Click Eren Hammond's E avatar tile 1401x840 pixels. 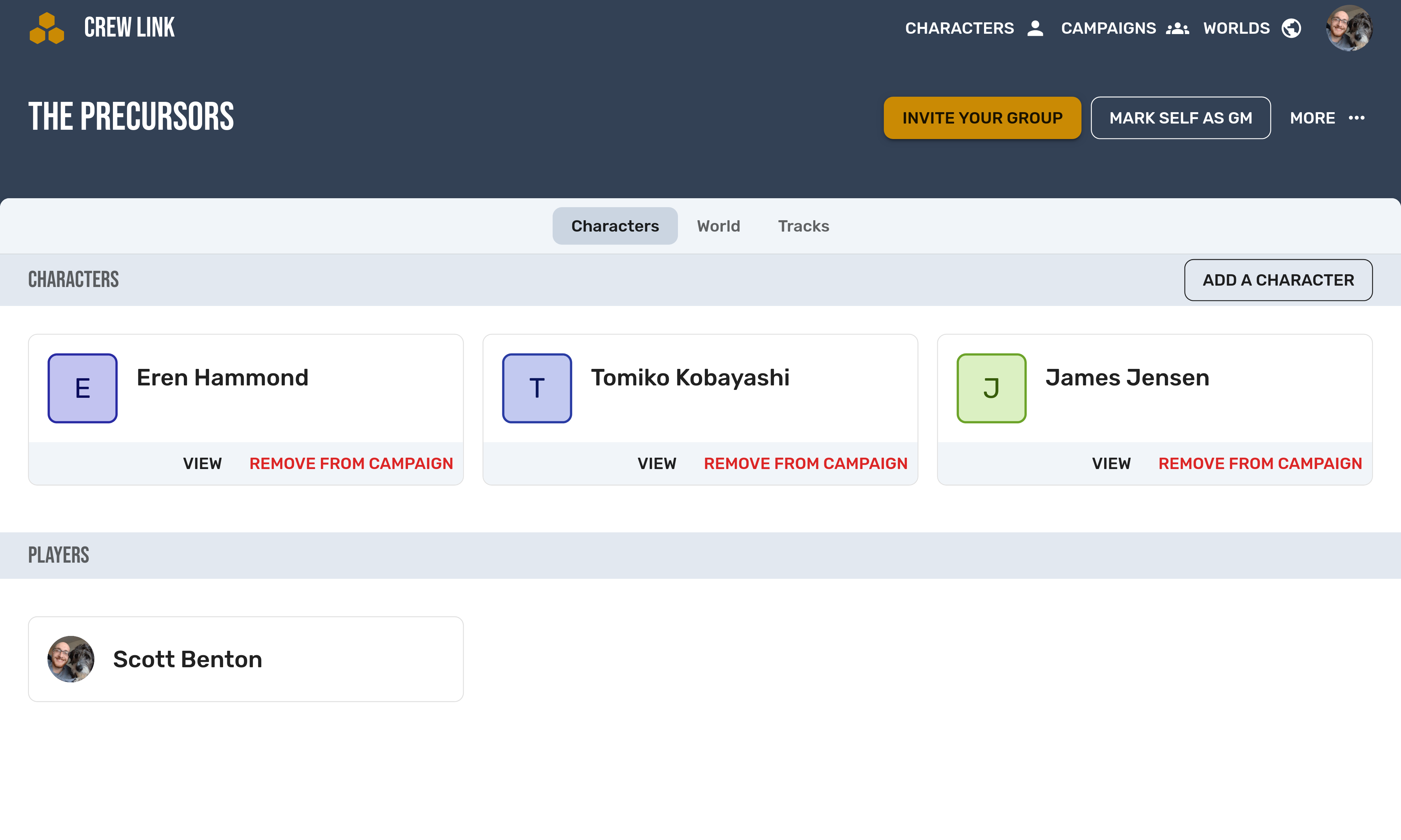83,388
